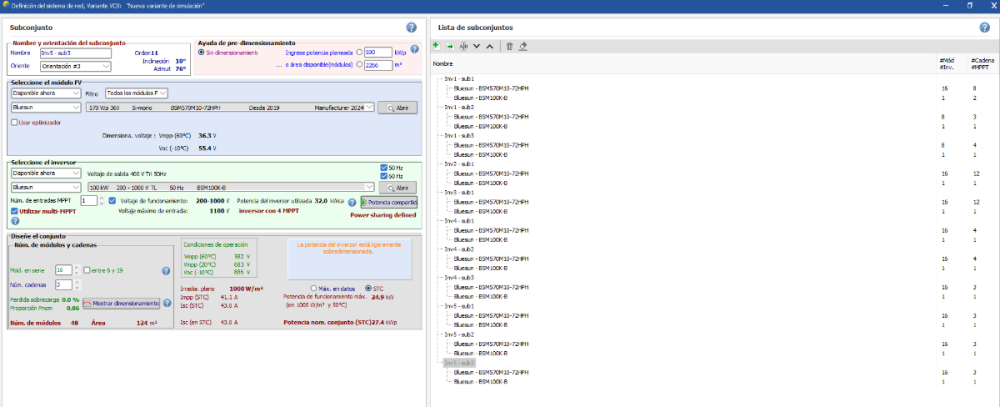
Task: Open the Oriente orientation dropdown
Action: click(x=74, y=67)
